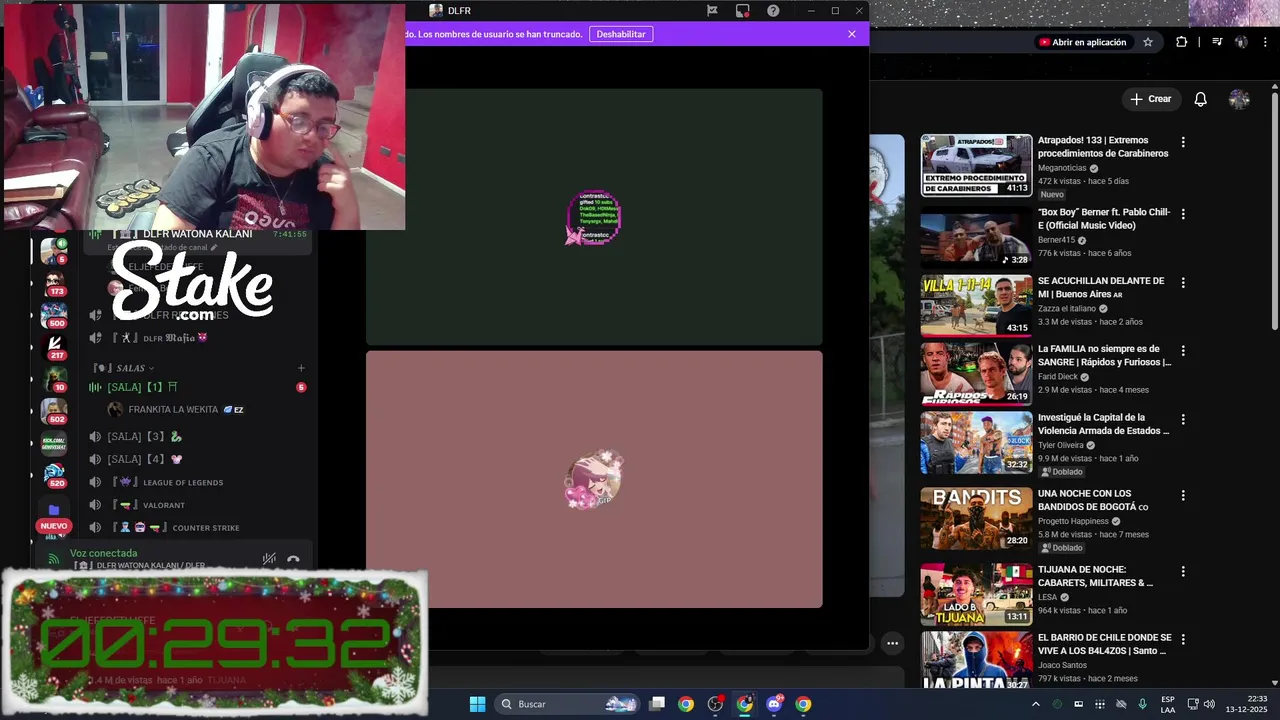The height and width of the screenshot is (720, 1280).
Task: Join the [SALA] [1] voice channel
Action: (198, 387)
